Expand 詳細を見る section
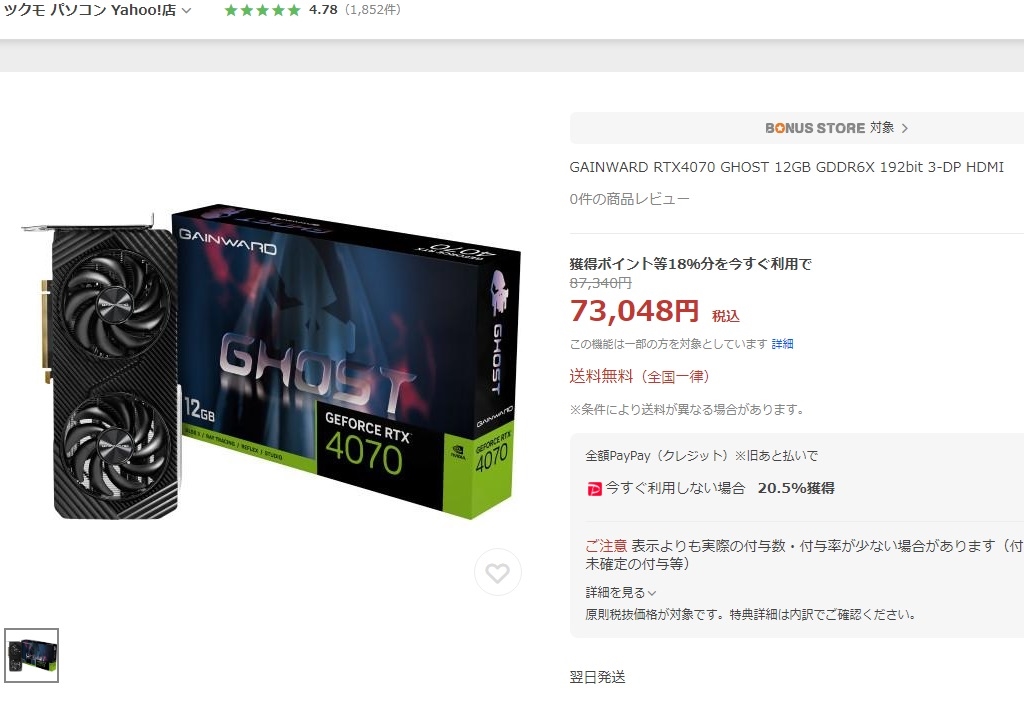 [x=620, y=592]
